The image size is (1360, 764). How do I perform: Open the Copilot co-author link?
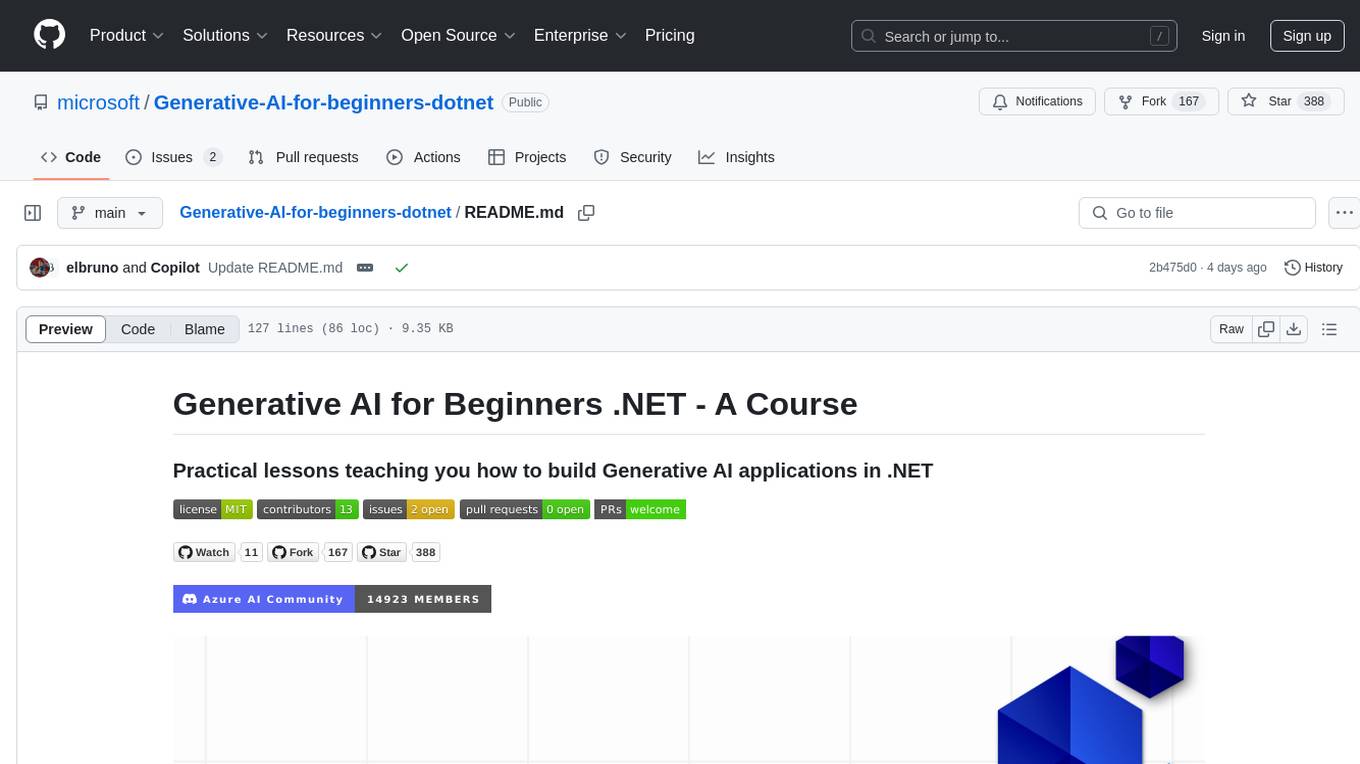tap(175, 268)
